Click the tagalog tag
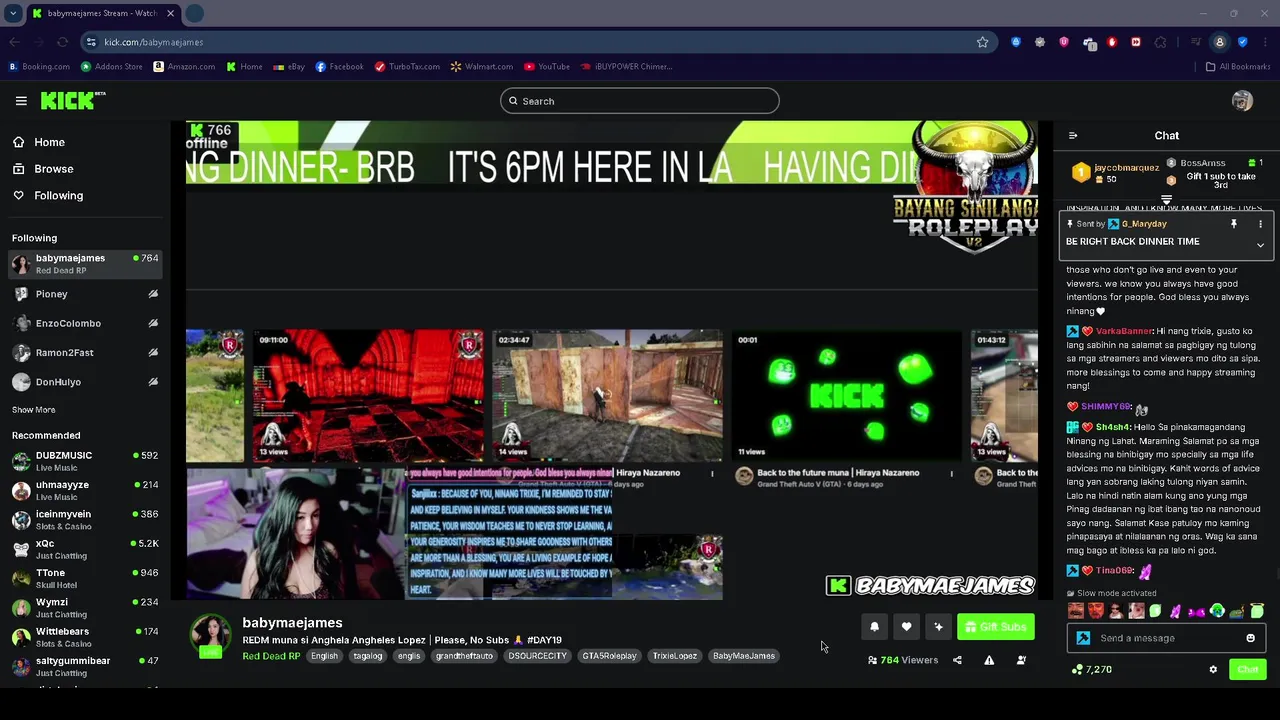Viewport: 1280px width, 720px height. click(x=368, y=656)
